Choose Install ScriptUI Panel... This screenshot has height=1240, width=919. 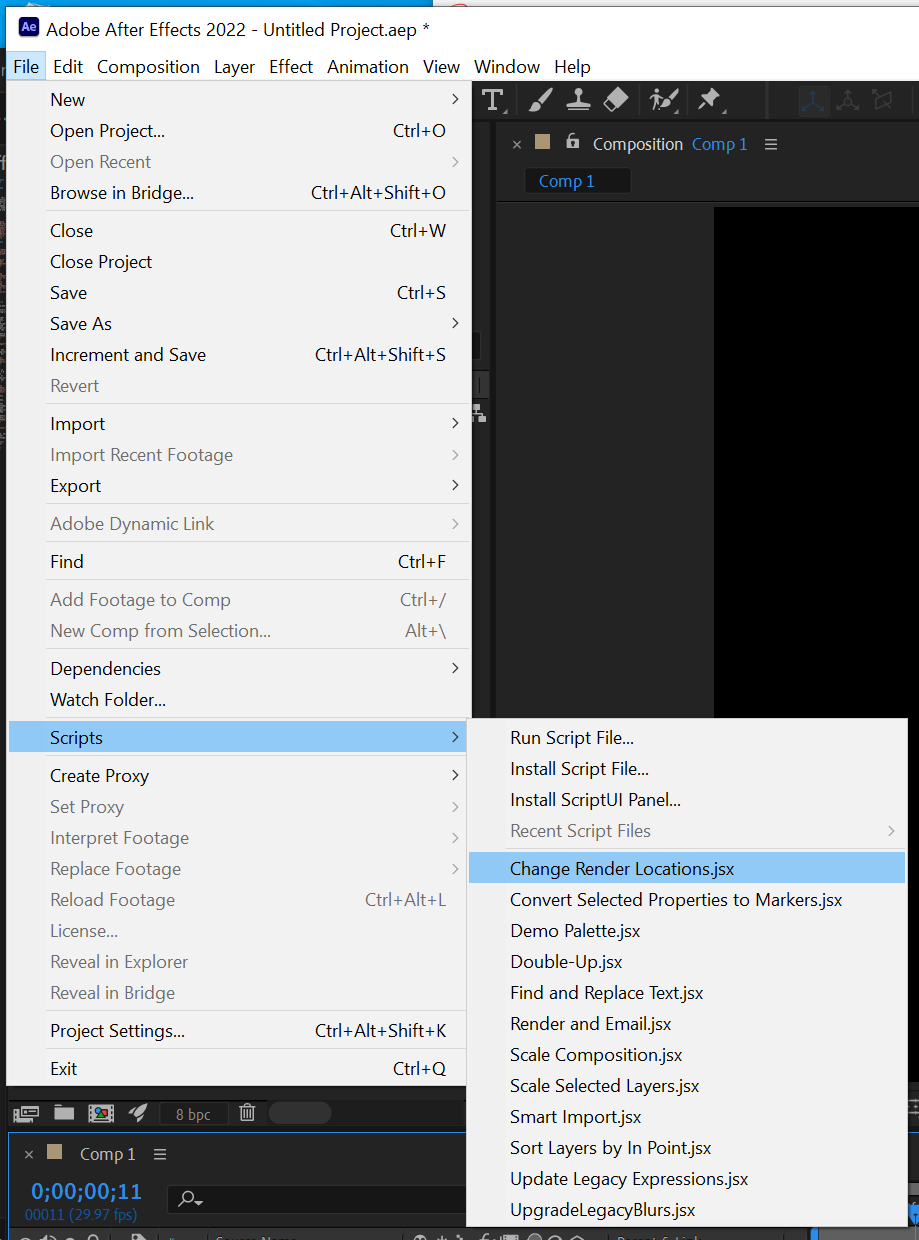[x=687, y=800]
